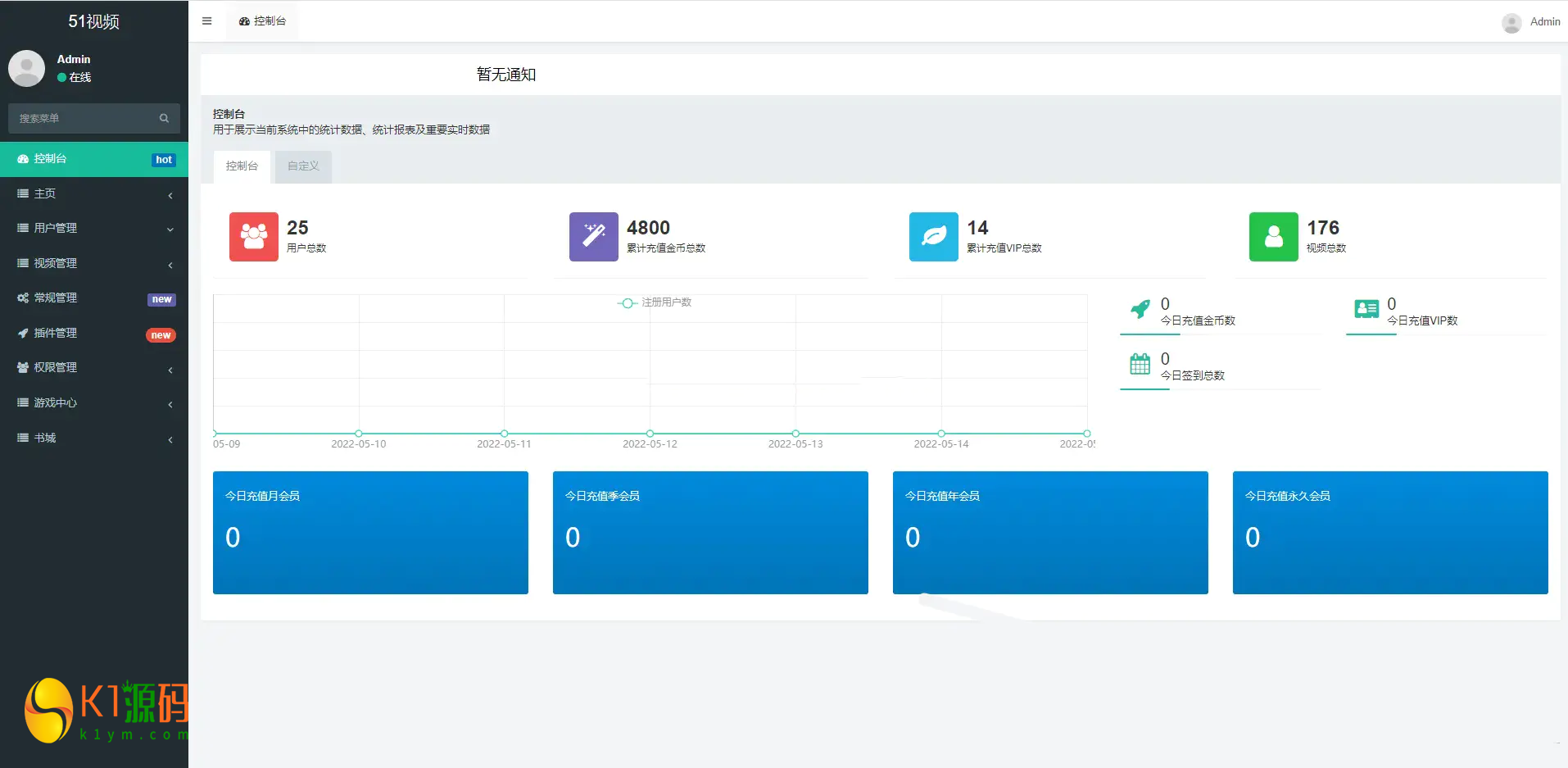Click the Admin username in top header
The width and height of the screenshot is (1568, 768).
pos(1545,22)
